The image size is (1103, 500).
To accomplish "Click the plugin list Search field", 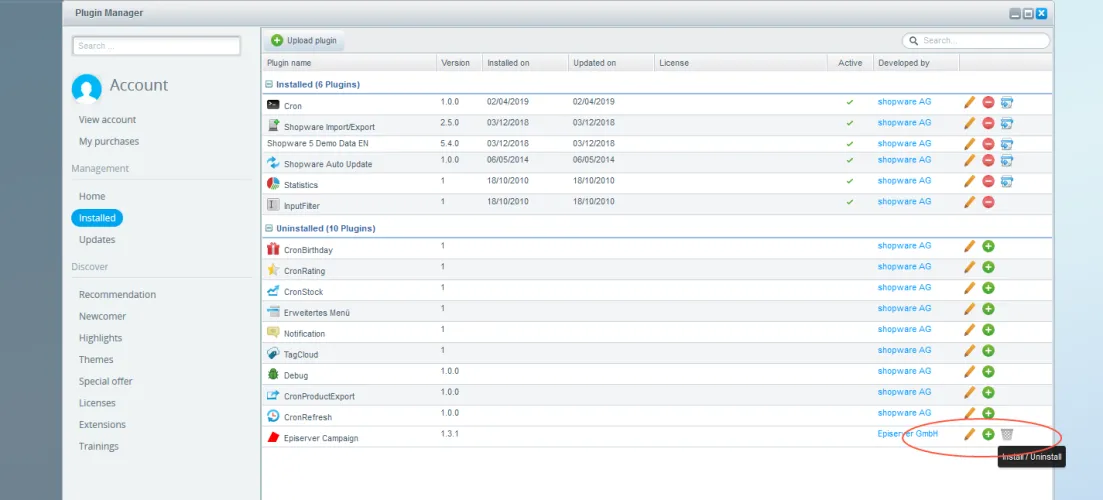I will pyautogui.click(x=976, y=41).
